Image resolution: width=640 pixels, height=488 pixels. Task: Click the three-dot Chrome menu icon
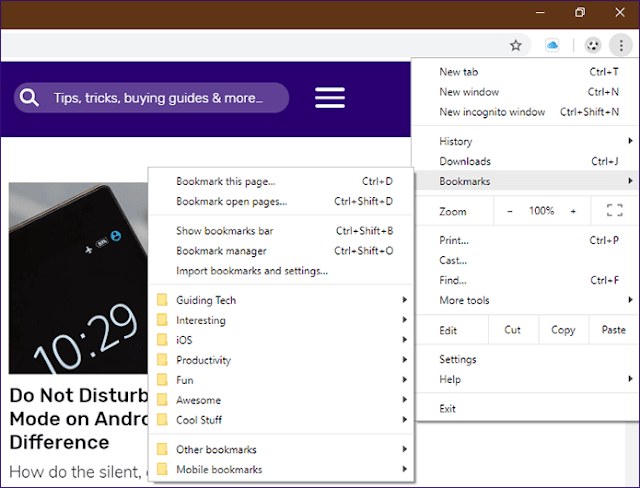pos(621,45)
